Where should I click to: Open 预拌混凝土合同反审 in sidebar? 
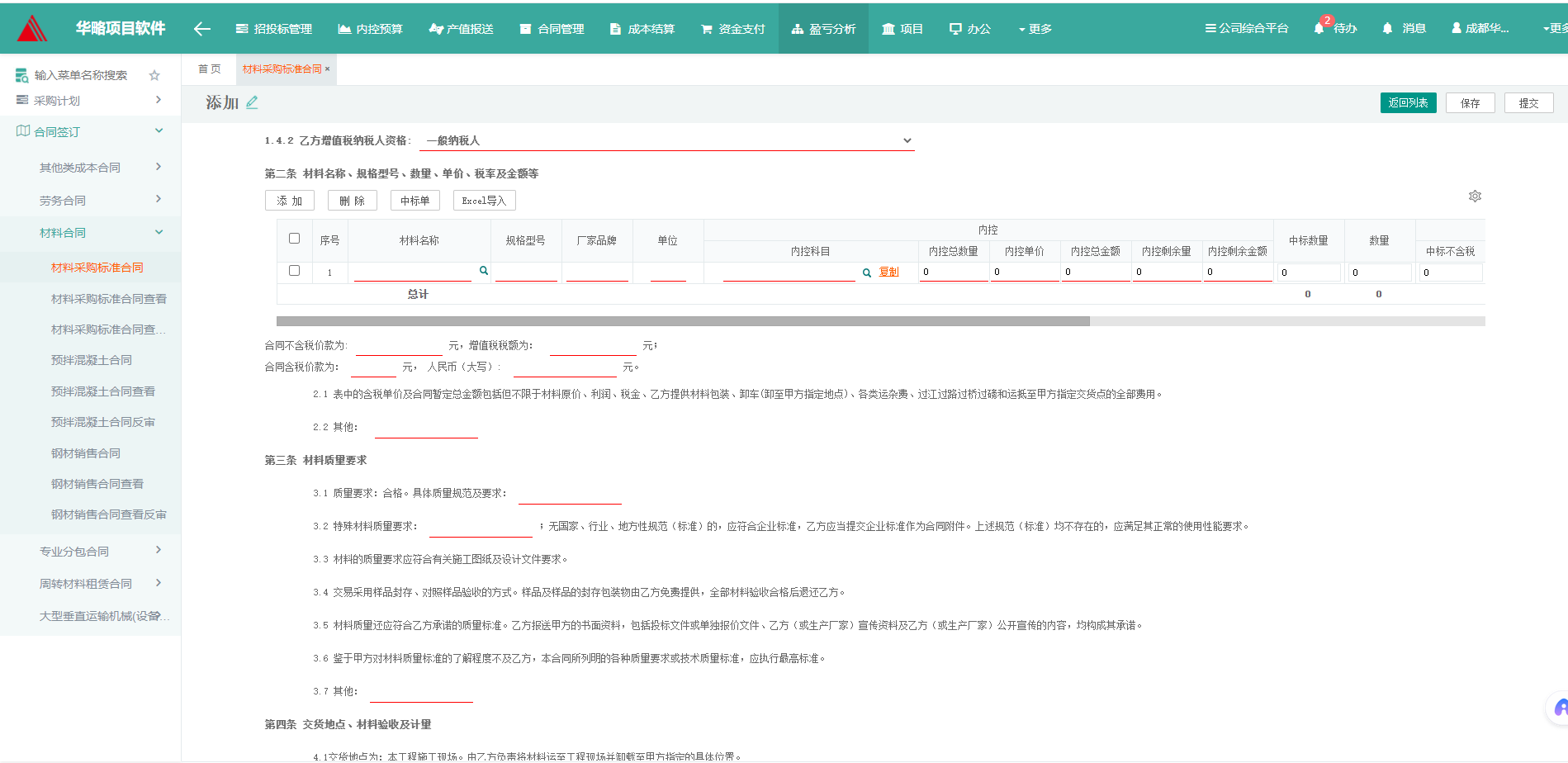pyautogui.click(x=102, y=422)
